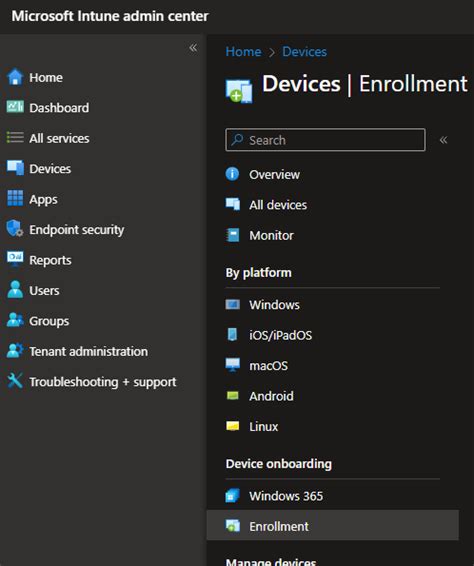Click the Overview info icon

pos(232,174)
